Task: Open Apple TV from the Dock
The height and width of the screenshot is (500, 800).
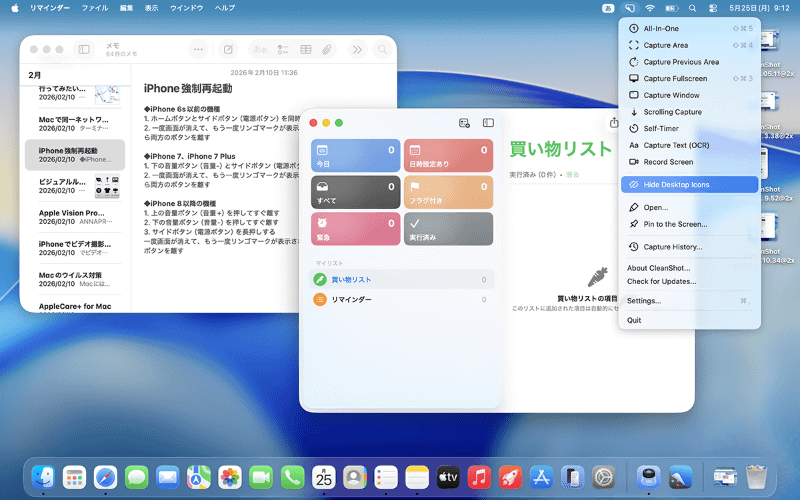Action: (448, 478)
